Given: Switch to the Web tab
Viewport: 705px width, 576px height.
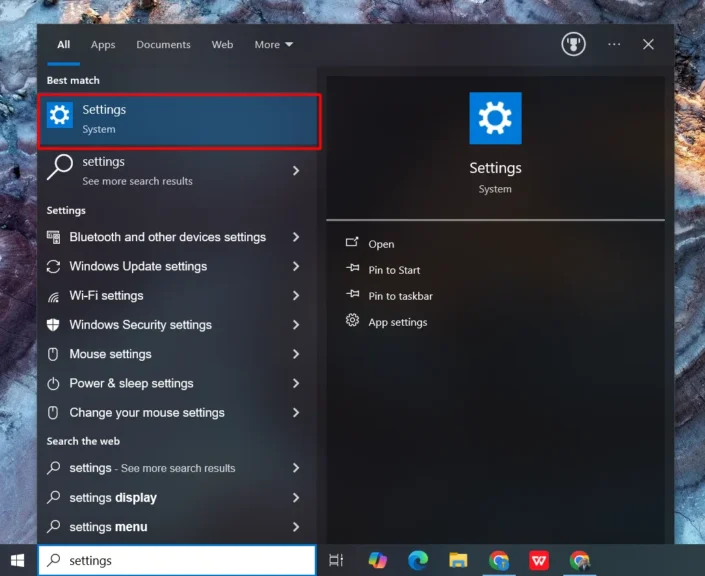Looking at the screenshot, I should coord(222,45).
